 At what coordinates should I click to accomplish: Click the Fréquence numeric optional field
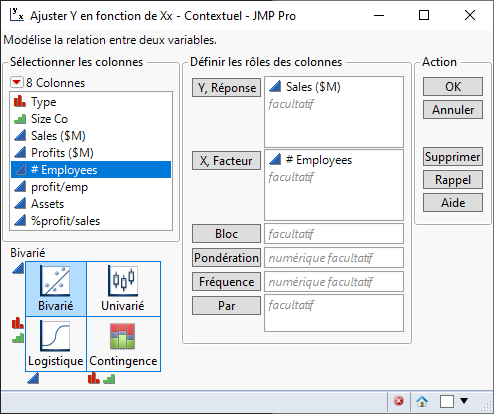tap(334, 282)
